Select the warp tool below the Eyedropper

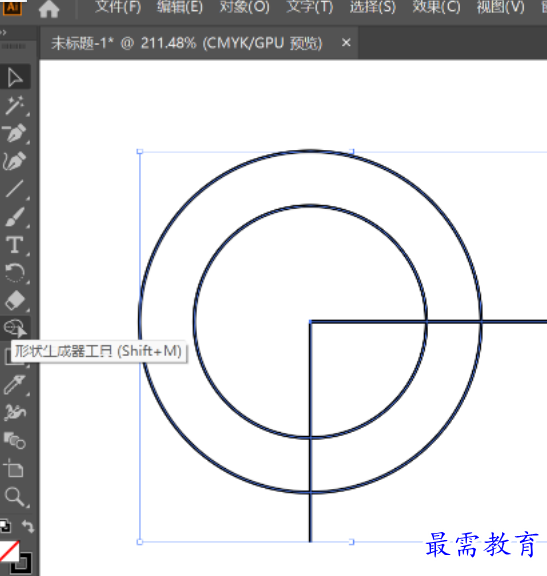15,412
